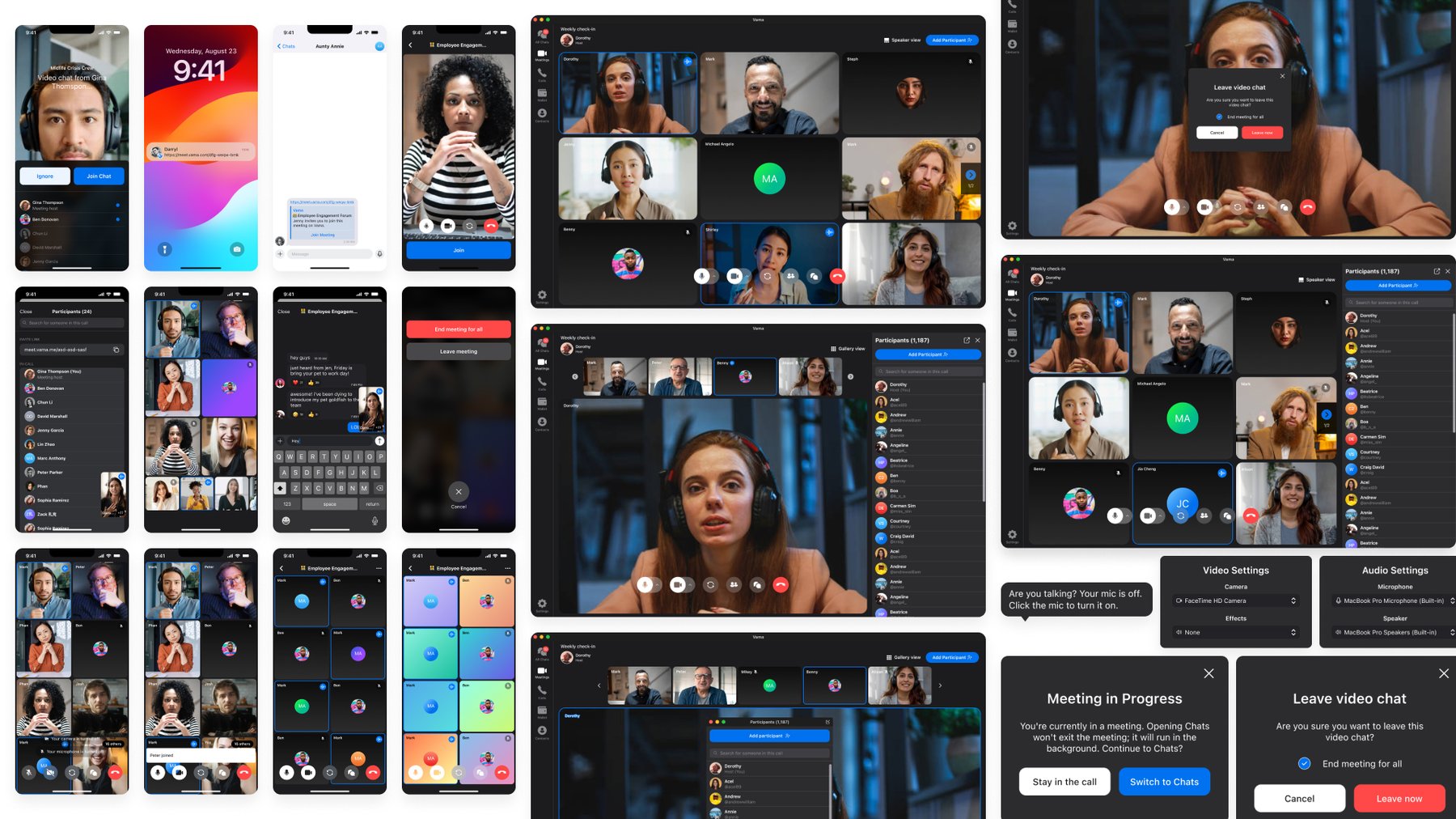1456x819 pixels.
Task: Search in the Participants (24) phone screen
Action: (x=72, y=323)
